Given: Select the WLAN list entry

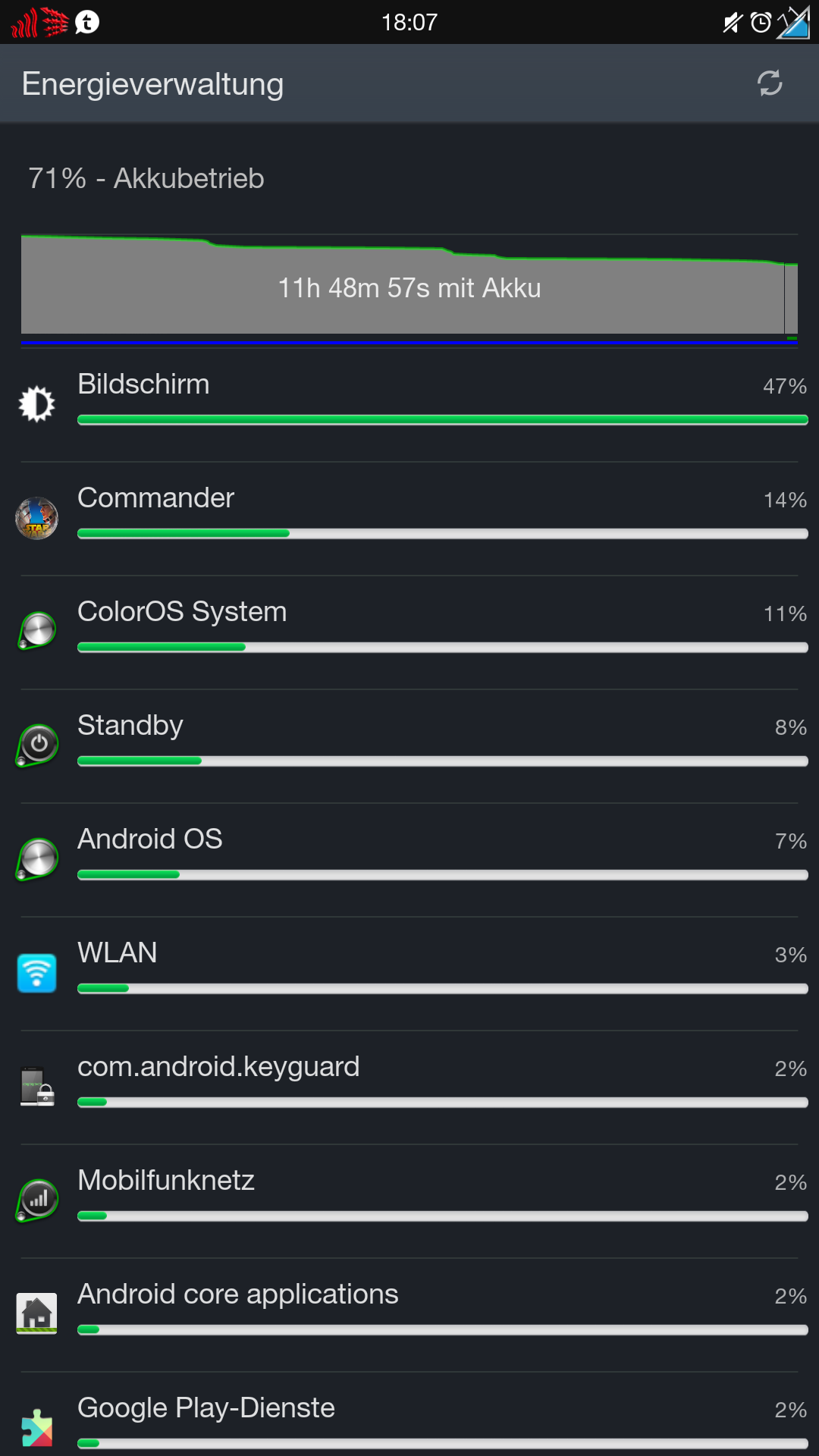Looking at the screenshot, I should [409, 974].
